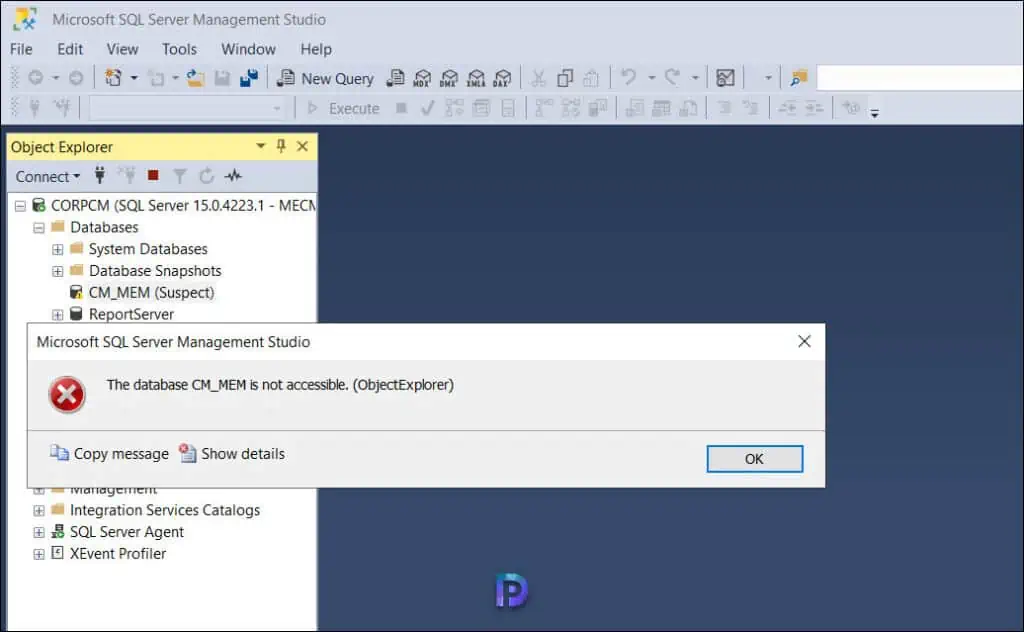The width and height of the screenshot is (1024, 632).
Task: Click Show details in the error dialog
Action: (232, 453)
